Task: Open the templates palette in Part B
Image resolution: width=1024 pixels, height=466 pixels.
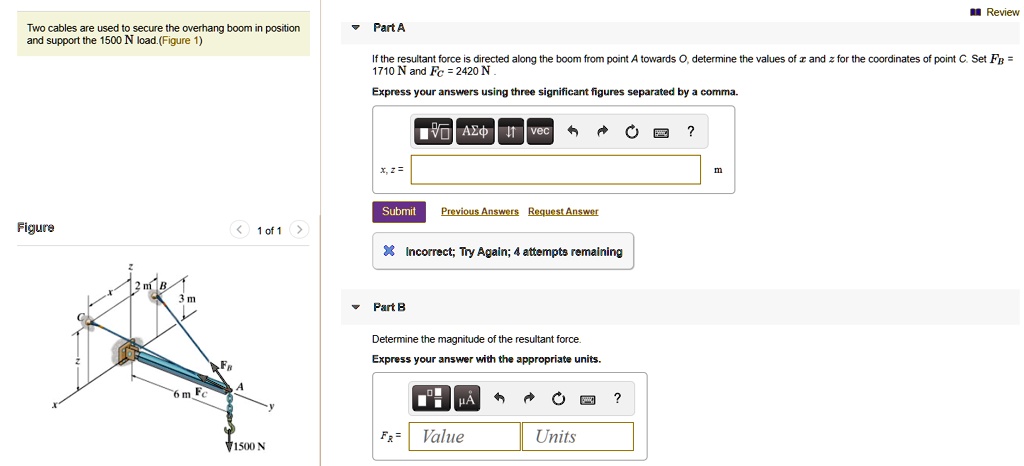Action: 432,398
